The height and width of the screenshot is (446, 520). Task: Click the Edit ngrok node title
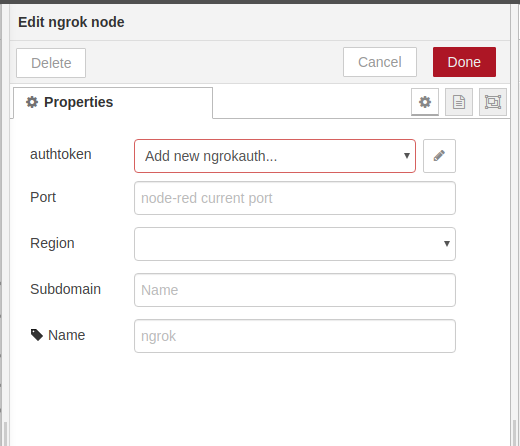[x=71, y=22]
